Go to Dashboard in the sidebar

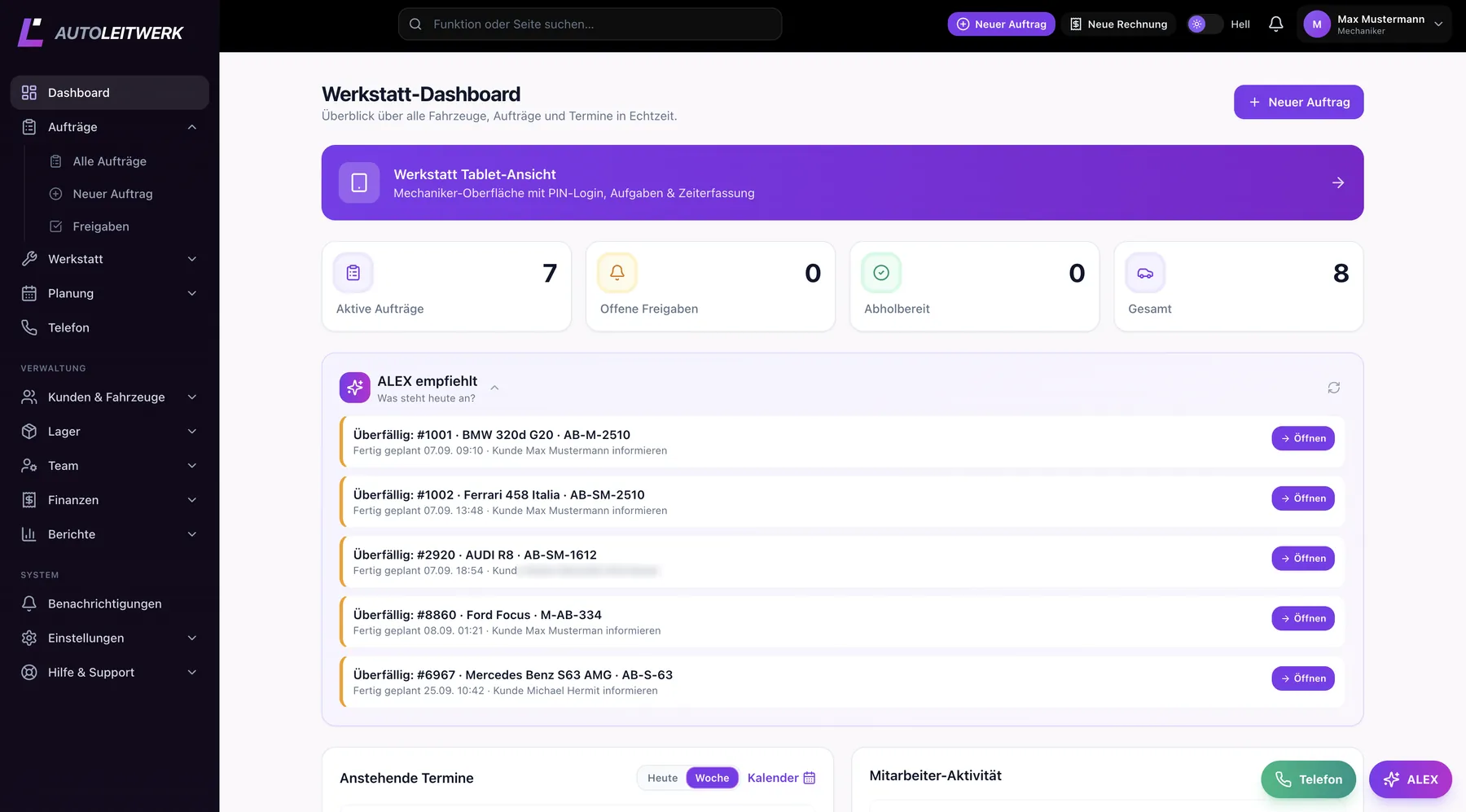pos(109,93)
